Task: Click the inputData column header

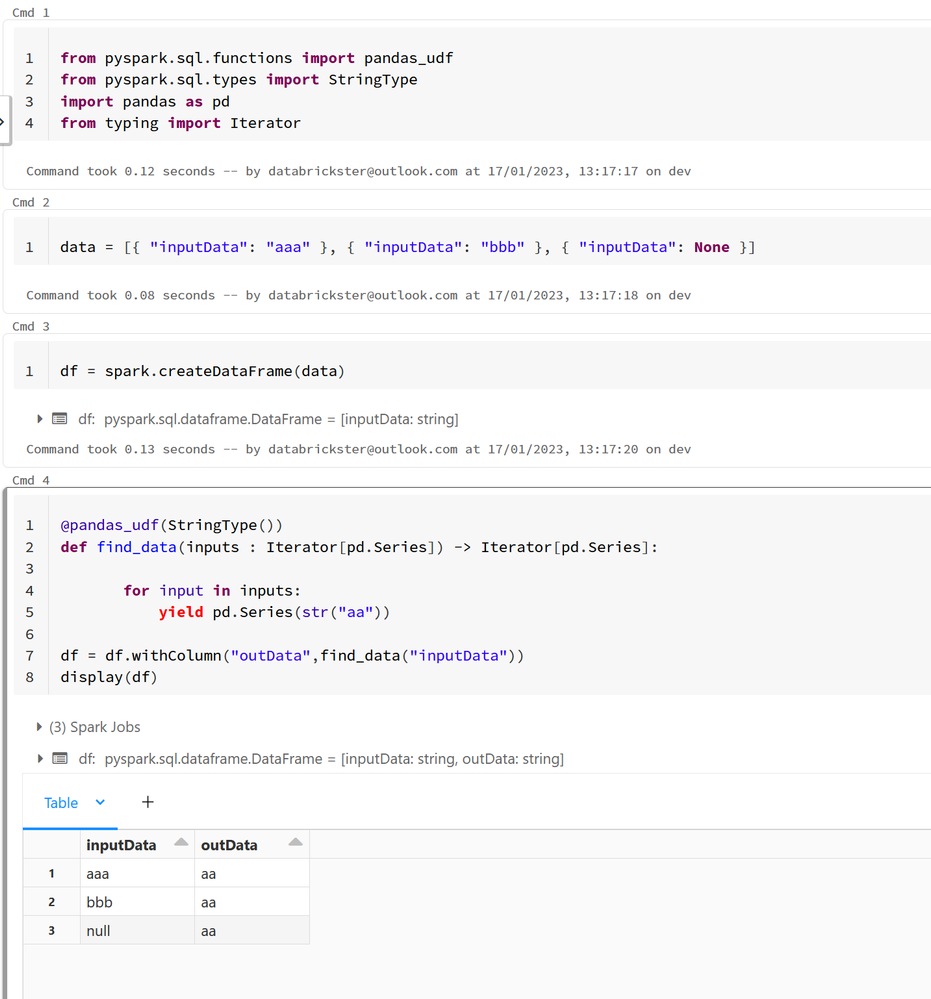Action: tap(122, 845)
